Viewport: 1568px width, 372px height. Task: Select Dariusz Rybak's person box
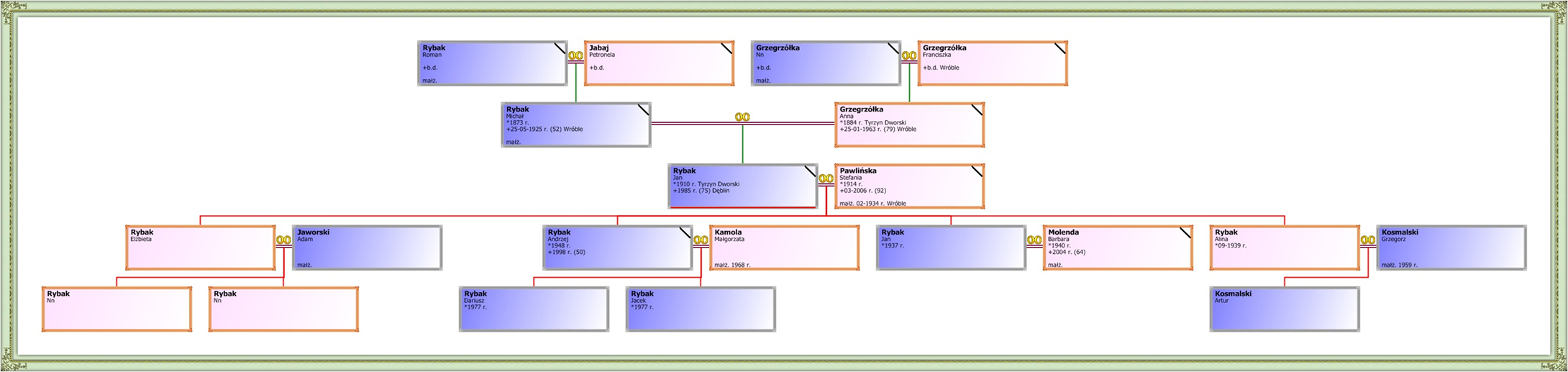pos(534,309)
